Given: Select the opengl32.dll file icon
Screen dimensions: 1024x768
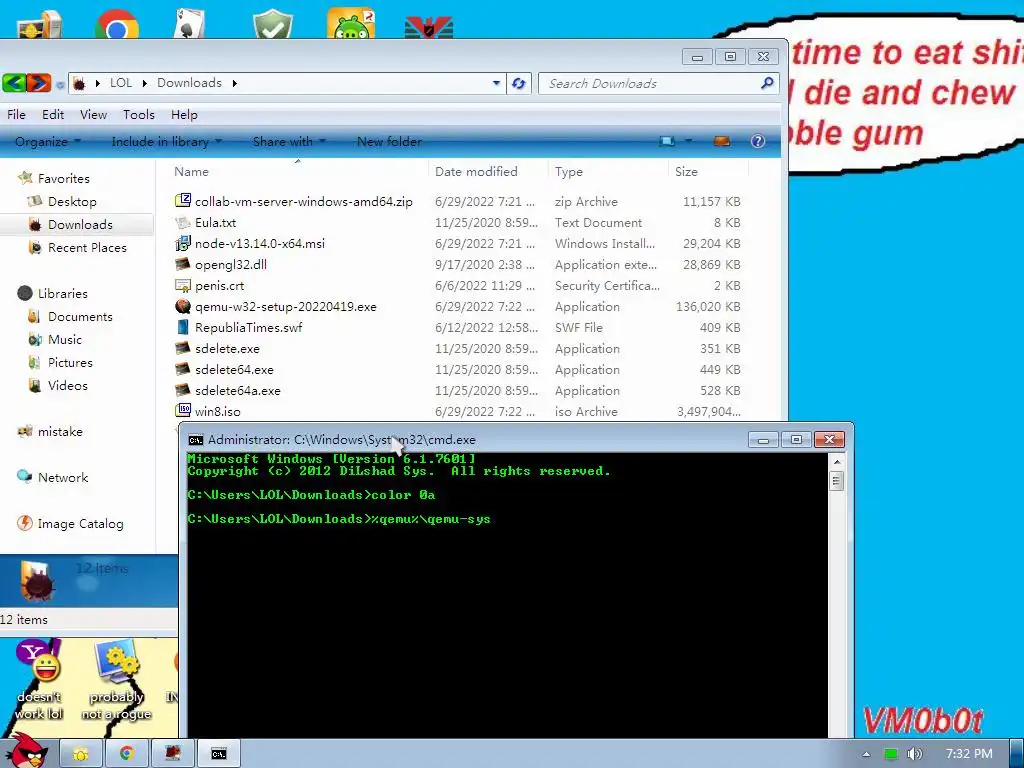Looking at the screenshot, I should 183,264.
